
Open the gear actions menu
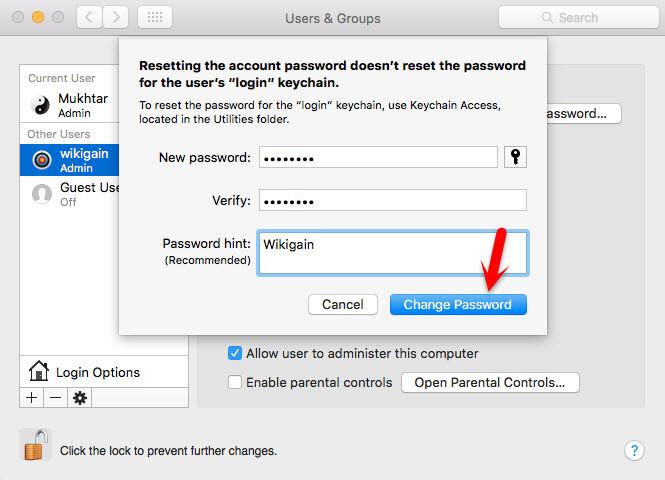(x=80, y=397)
